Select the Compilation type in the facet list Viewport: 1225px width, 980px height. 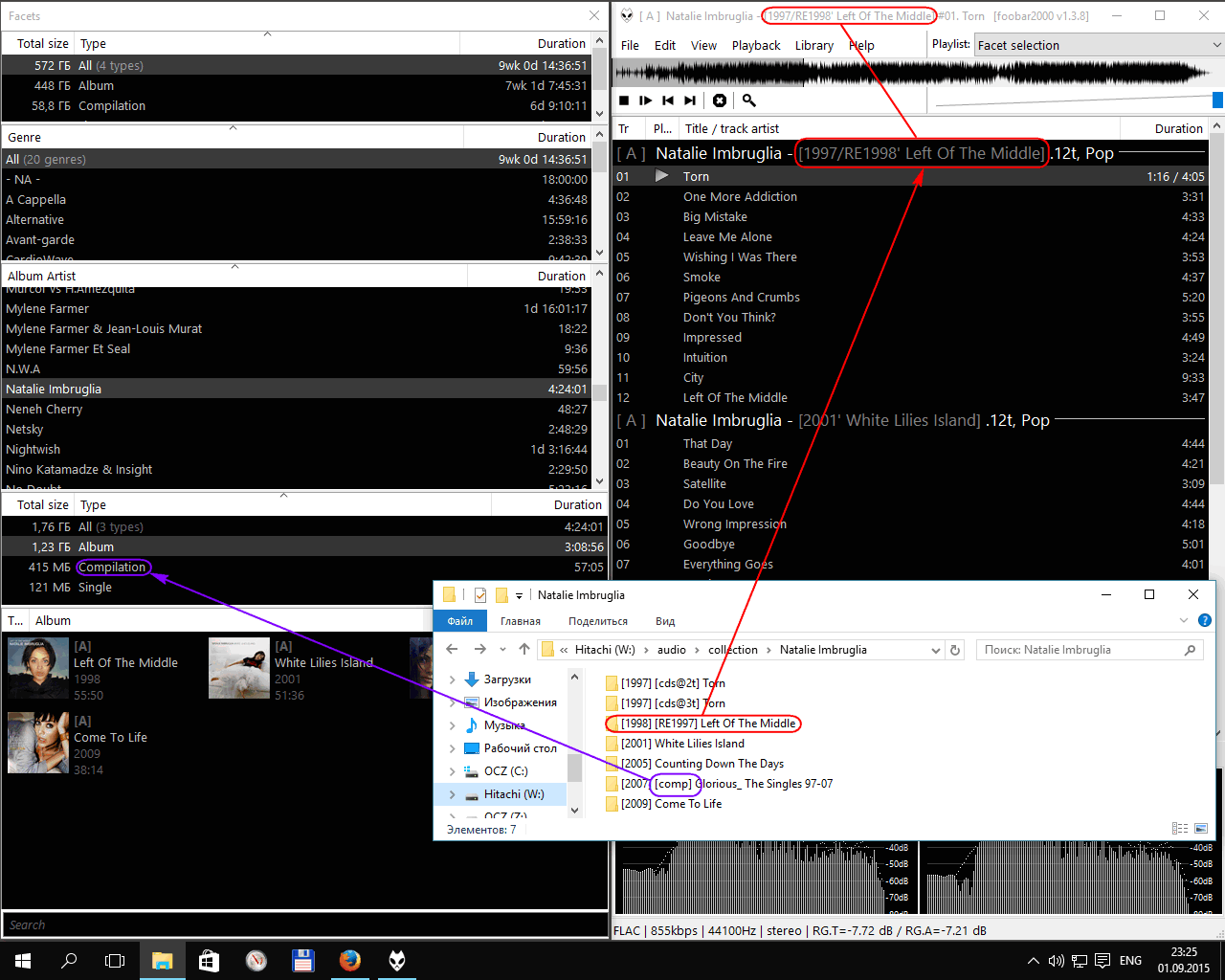112,568
